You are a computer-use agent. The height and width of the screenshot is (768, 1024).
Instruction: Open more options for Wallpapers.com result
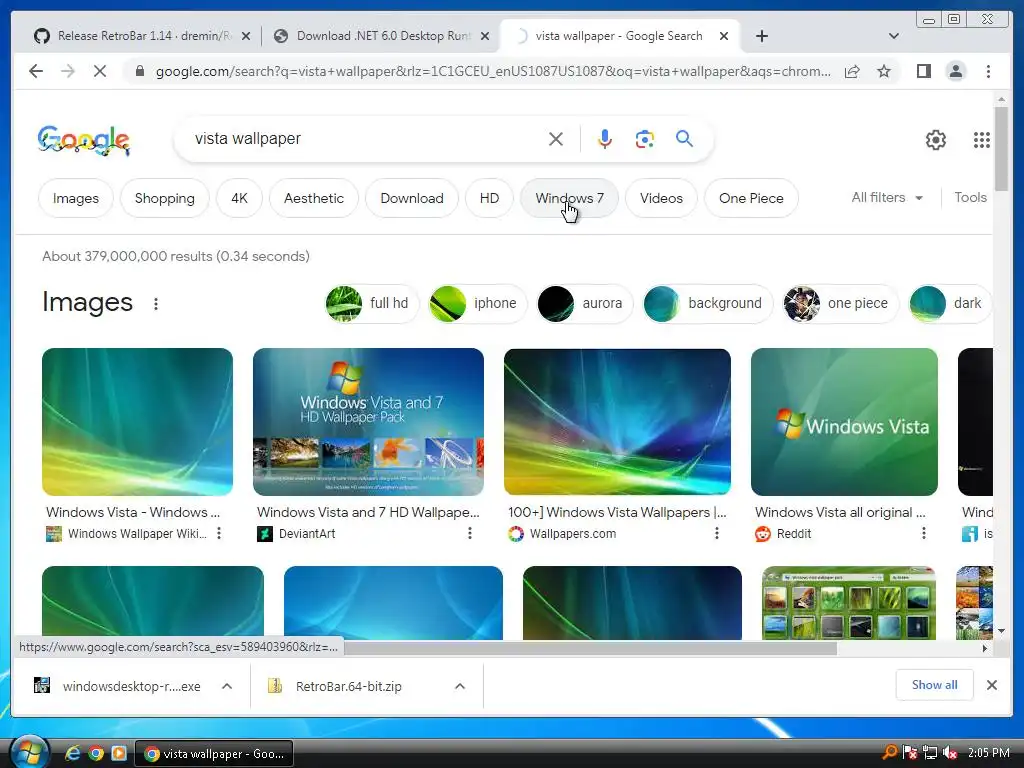[716, 534]
